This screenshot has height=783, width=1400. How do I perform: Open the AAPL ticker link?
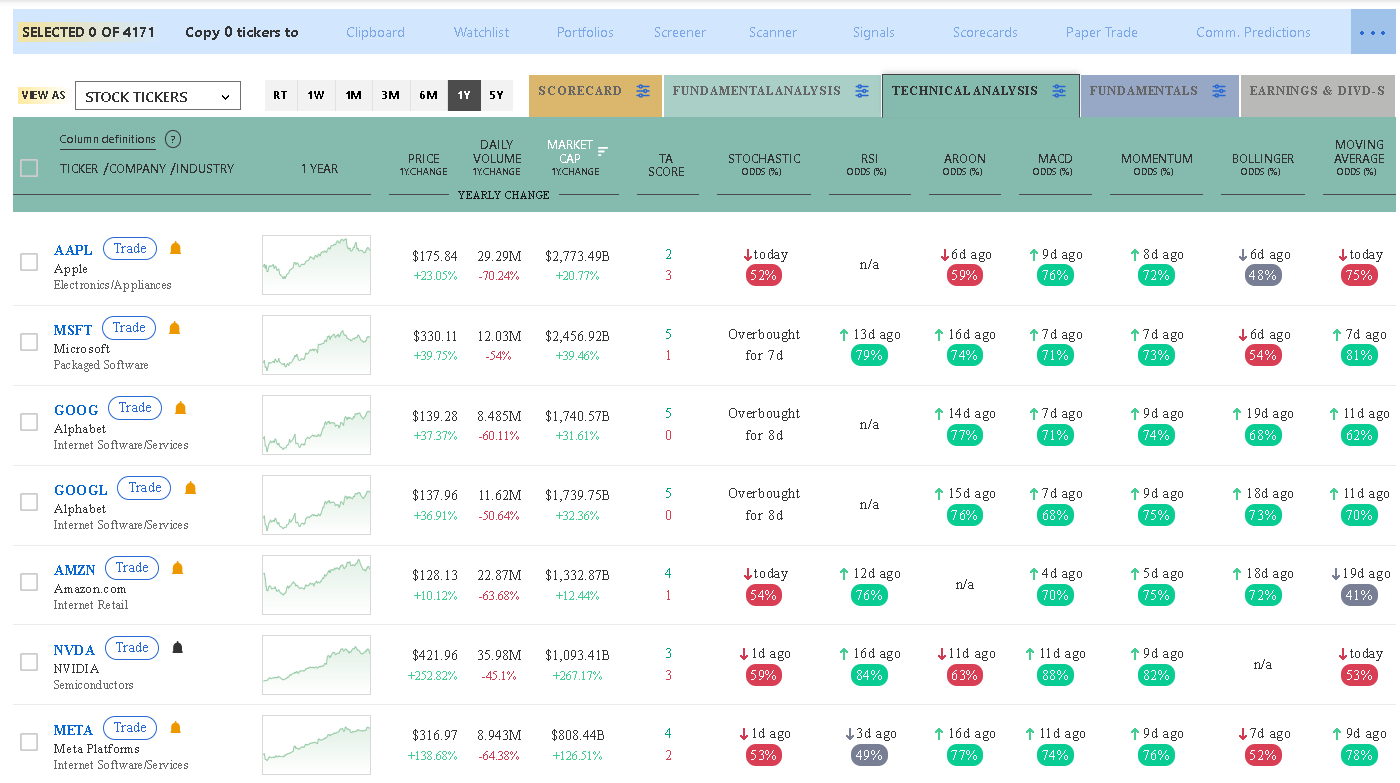click(x=73, y=250)
